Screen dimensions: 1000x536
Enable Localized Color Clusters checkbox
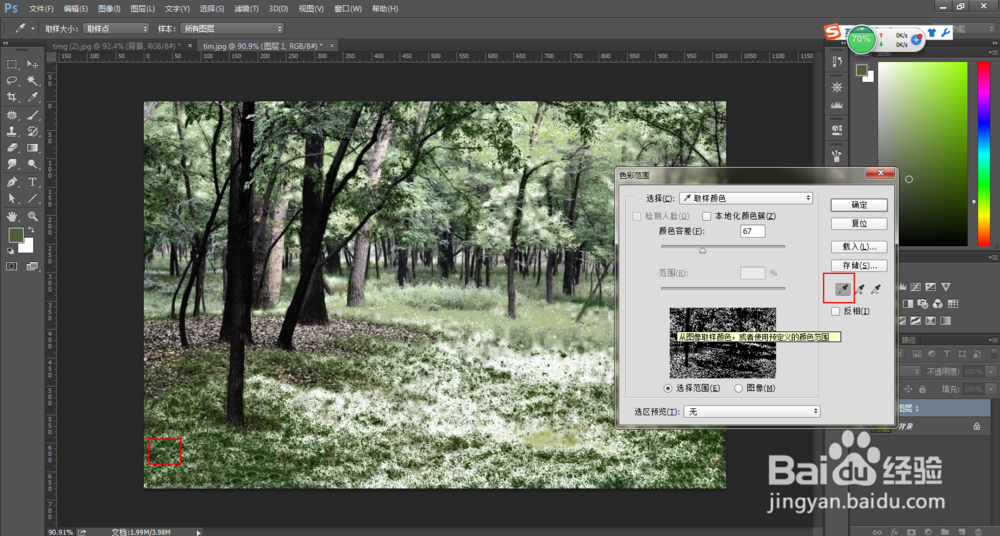707,216
